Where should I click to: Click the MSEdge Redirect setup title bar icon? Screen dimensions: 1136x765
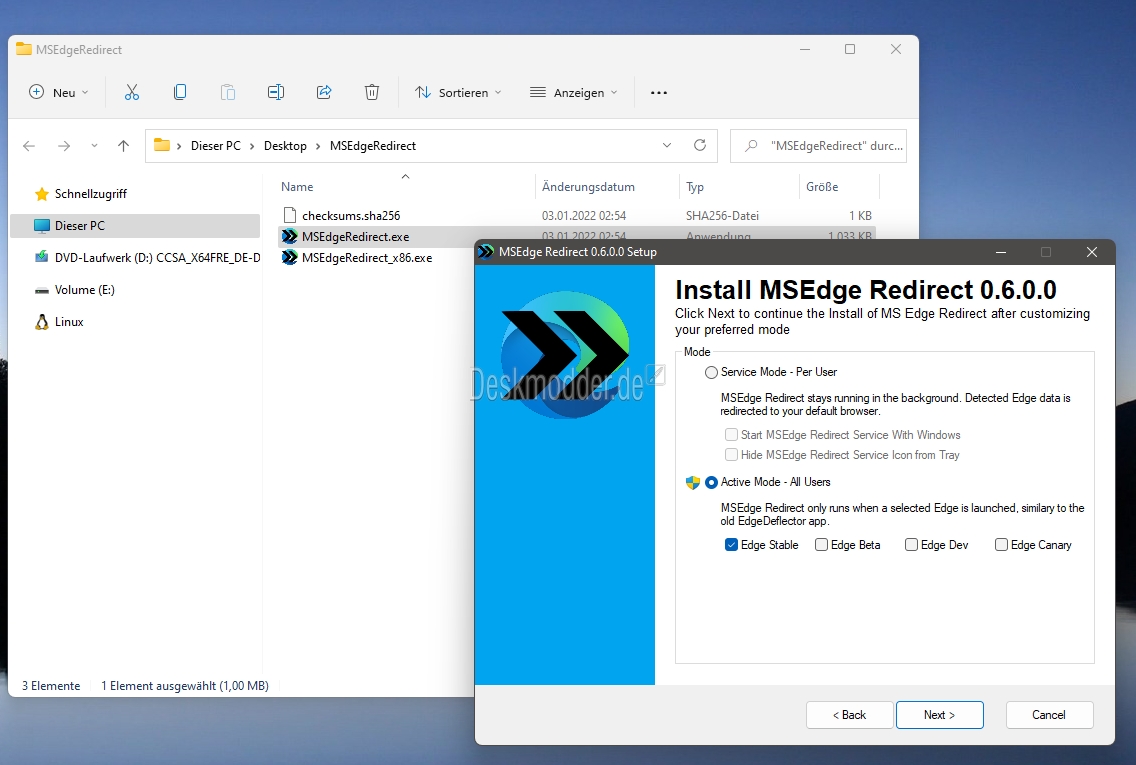point(485,252)
